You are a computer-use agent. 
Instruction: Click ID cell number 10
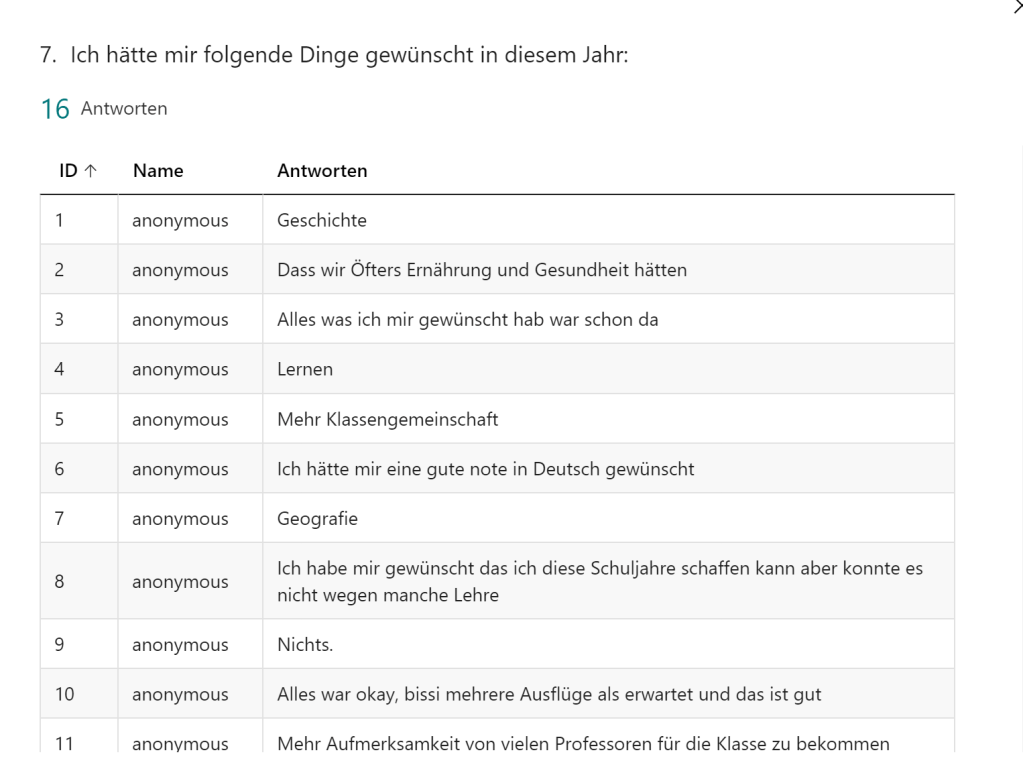(x=64, y=694)
